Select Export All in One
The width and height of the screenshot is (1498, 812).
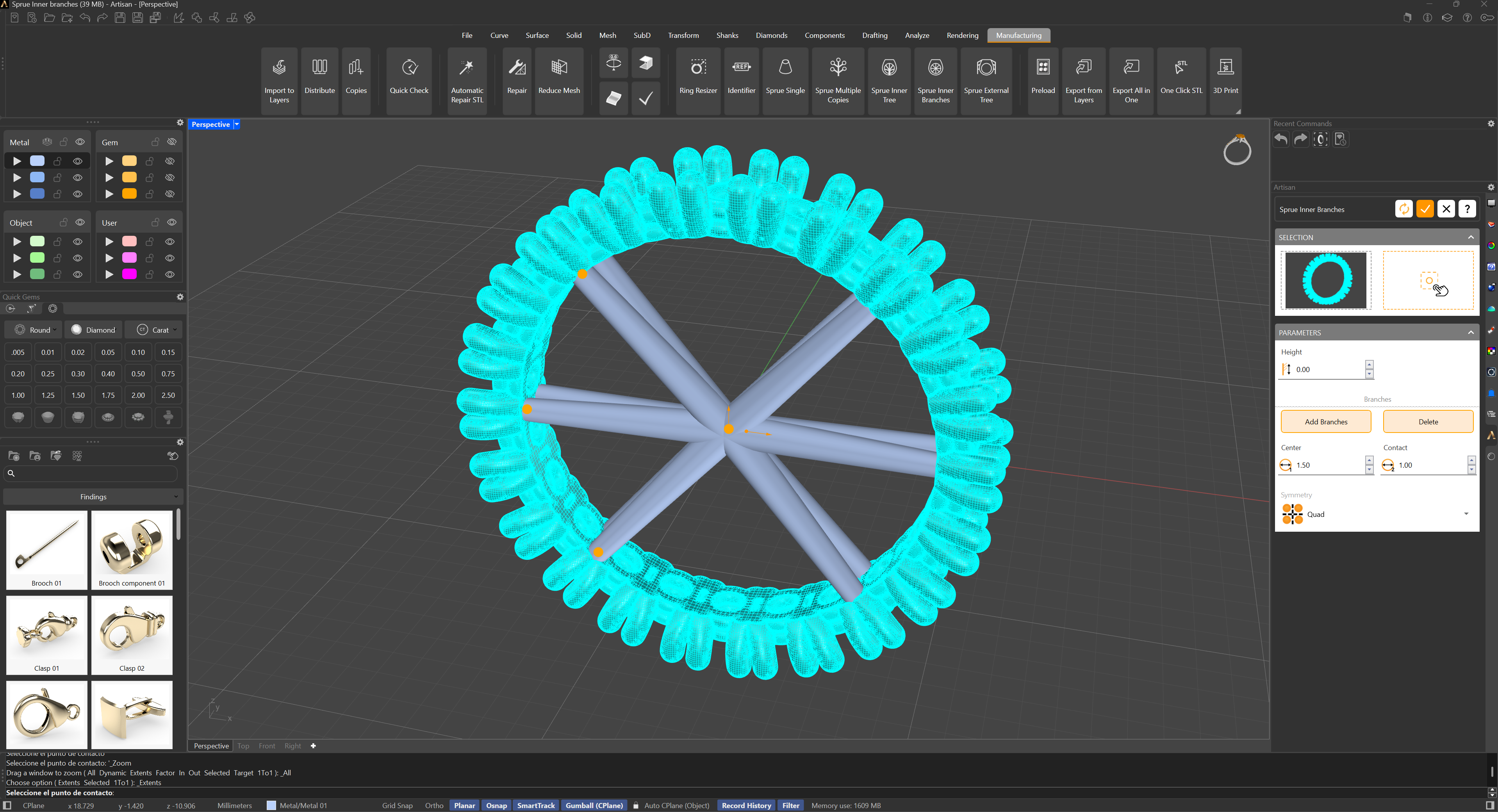(1131, 81)
